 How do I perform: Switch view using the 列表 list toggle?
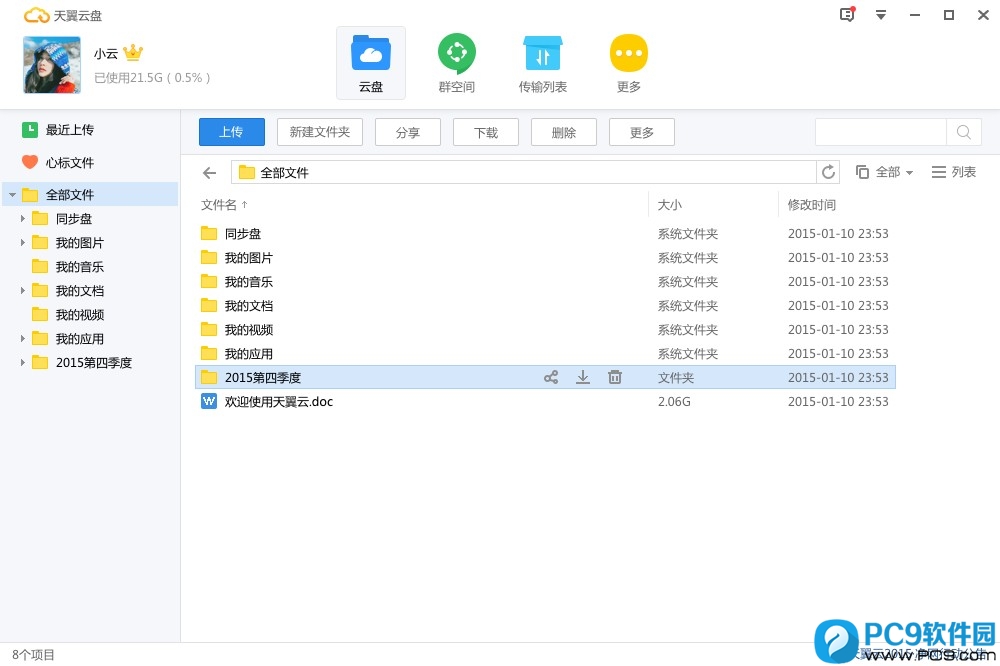click(x=953, y=172)
